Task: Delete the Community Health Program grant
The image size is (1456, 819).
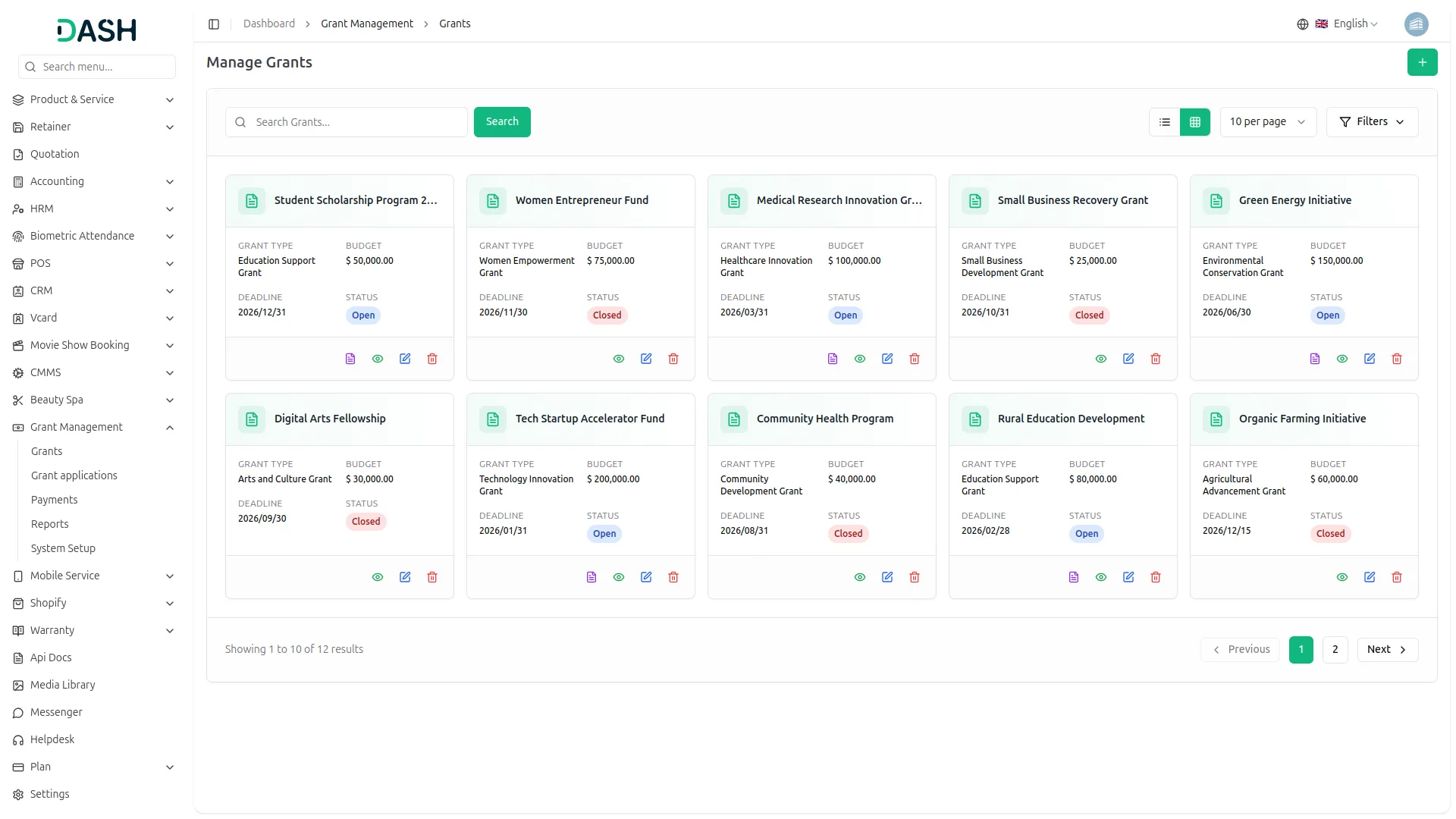Action: tap(915, 577)
